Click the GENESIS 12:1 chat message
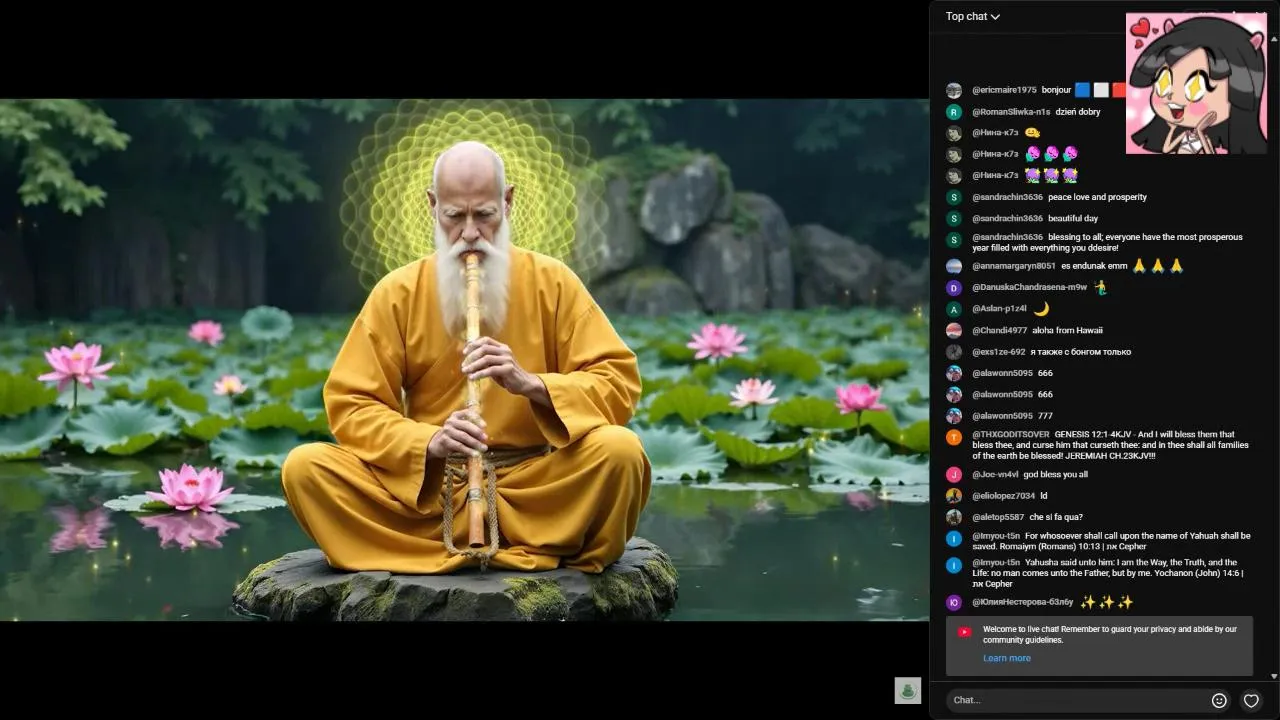The width and height of the screenshot is (1280, 720). [1111, 445]
